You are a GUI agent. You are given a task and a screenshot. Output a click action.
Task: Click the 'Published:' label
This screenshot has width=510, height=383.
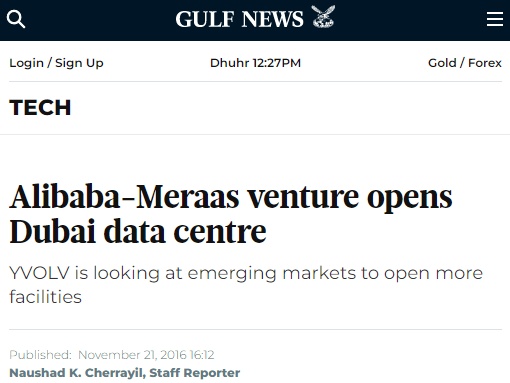tap(40, 355)
